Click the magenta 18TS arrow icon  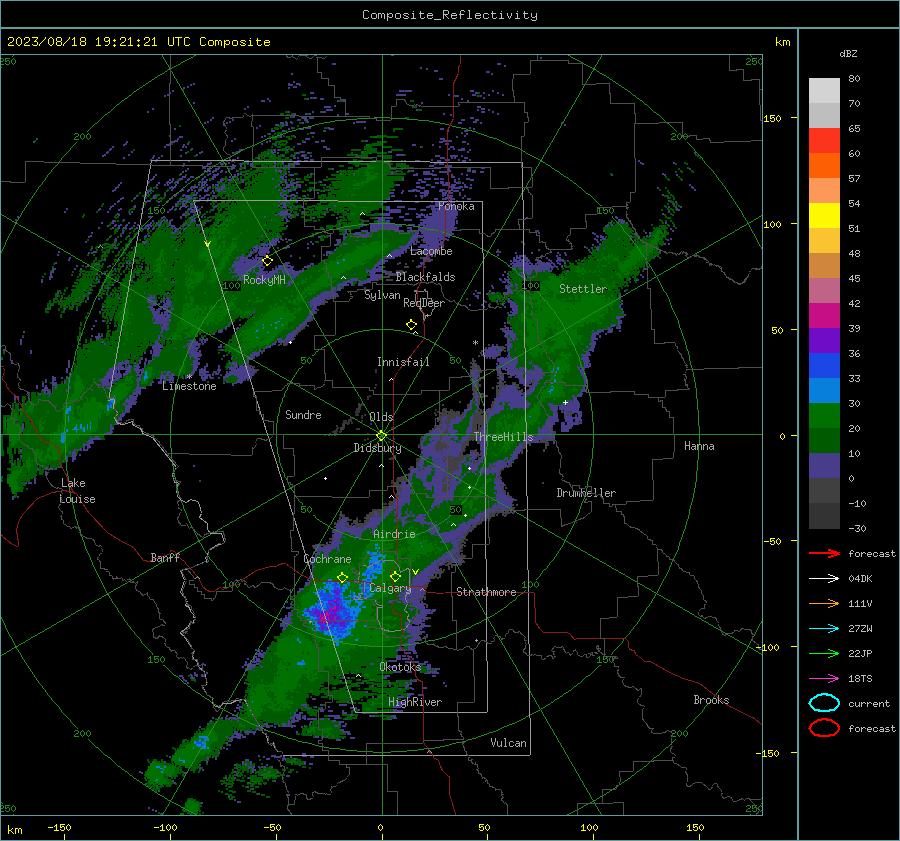point(824,679)
